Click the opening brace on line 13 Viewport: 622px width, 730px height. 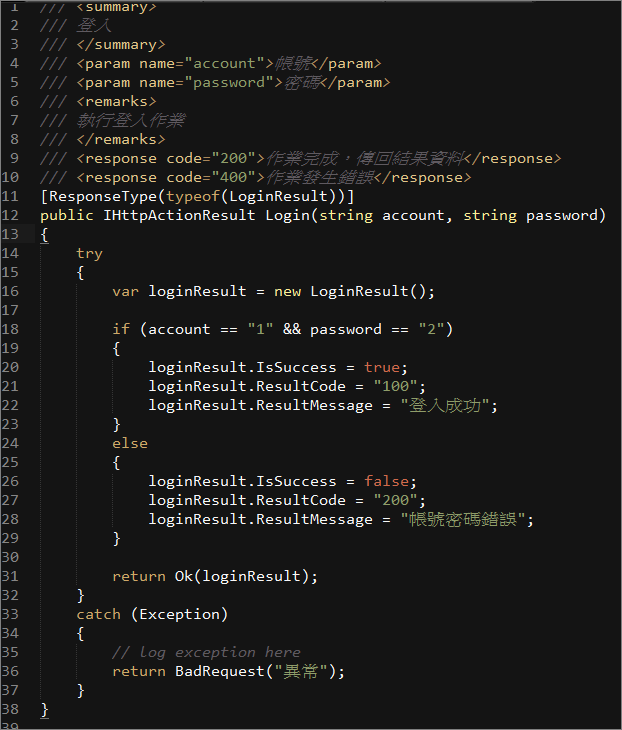45,234
